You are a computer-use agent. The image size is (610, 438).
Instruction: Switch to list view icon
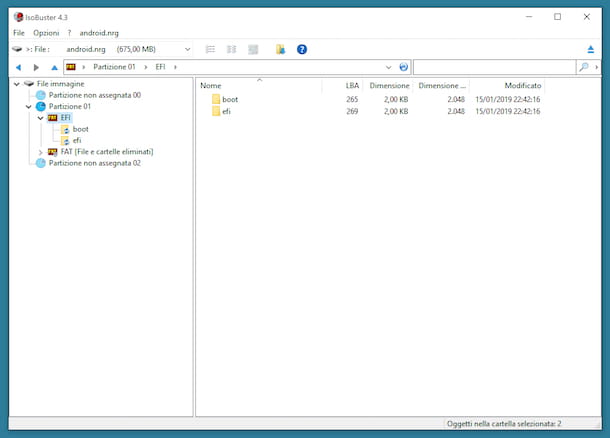pyautogui.click(x=210, y=49)
